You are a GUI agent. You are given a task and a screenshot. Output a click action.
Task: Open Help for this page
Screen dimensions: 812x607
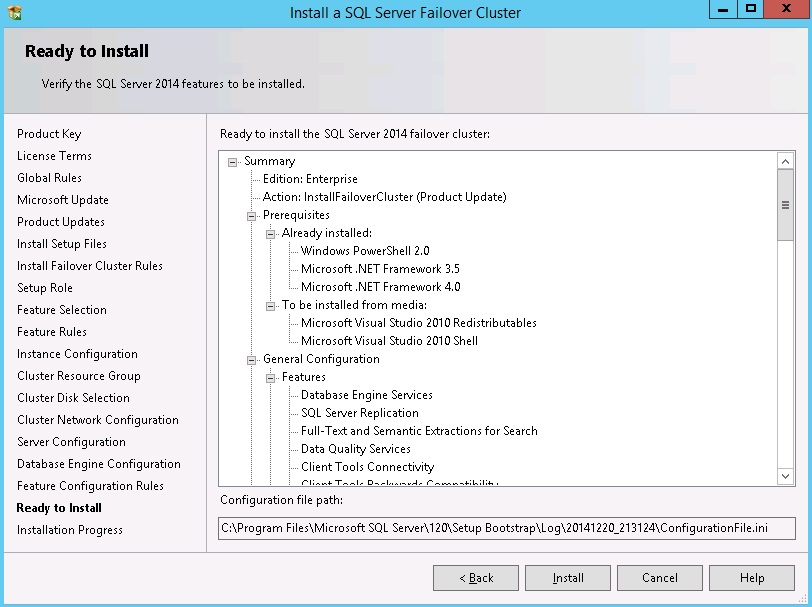pyautogui.click(x=751, y=577)
